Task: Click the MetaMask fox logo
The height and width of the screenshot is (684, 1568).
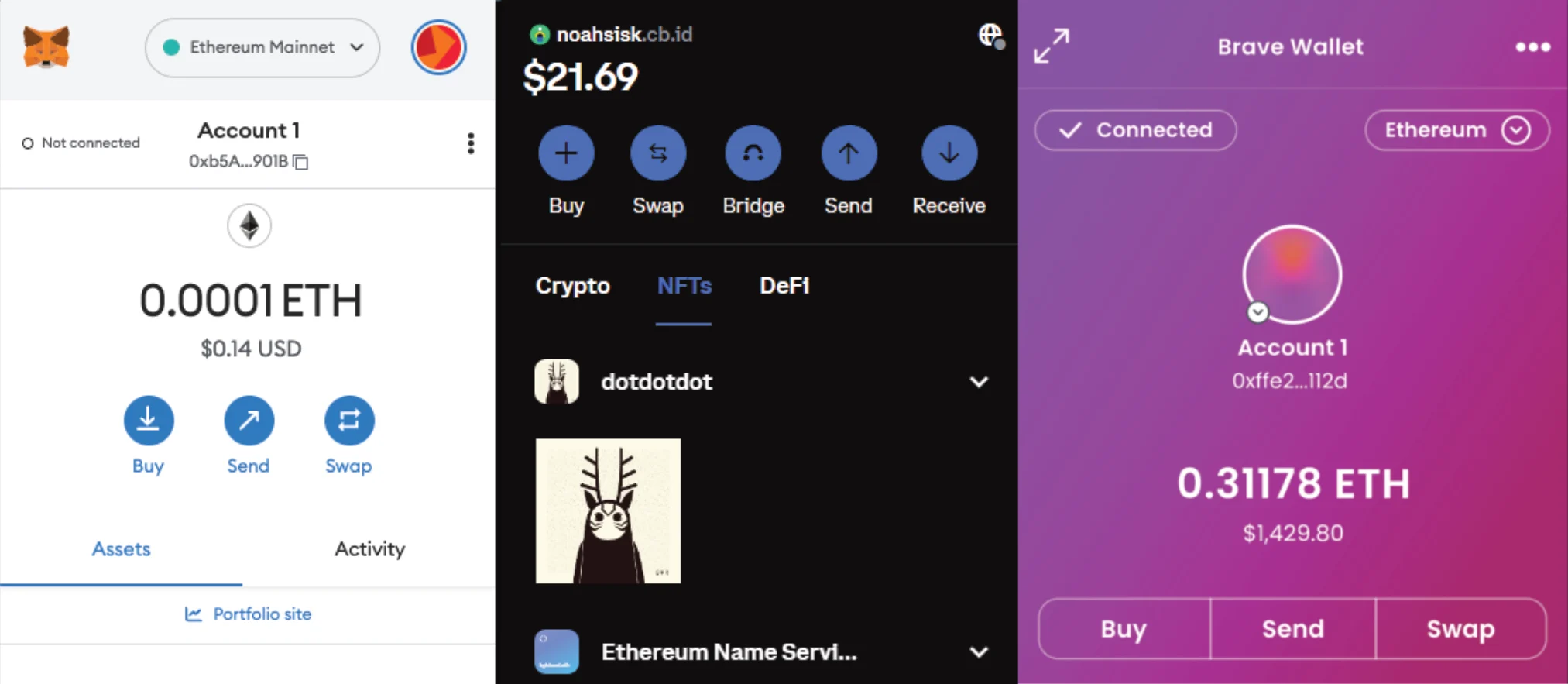Action: click(x=46, y=46)
